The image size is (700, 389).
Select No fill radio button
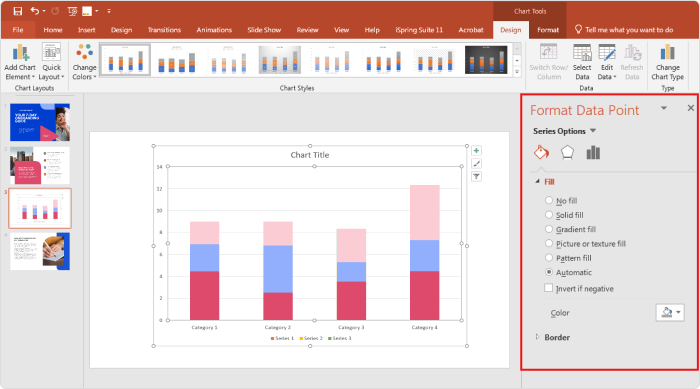[549, 201]
